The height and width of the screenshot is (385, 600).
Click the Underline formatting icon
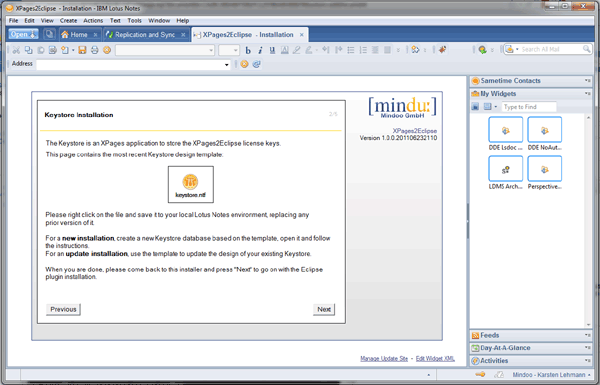click(272, 50)
